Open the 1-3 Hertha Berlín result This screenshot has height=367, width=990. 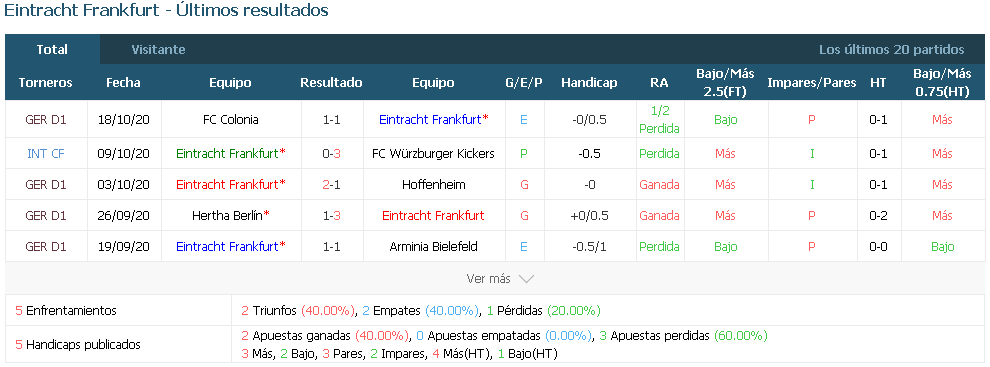(x=331, y=215)
